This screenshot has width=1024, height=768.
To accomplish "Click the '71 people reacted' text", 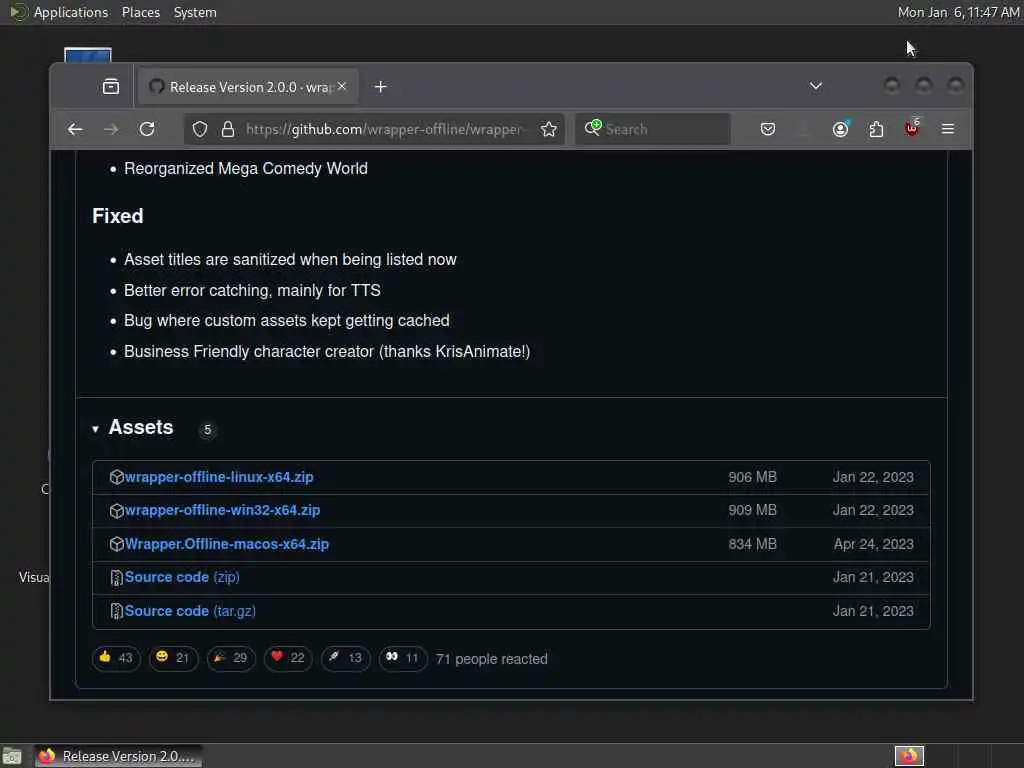I will (x=492, y=659).
